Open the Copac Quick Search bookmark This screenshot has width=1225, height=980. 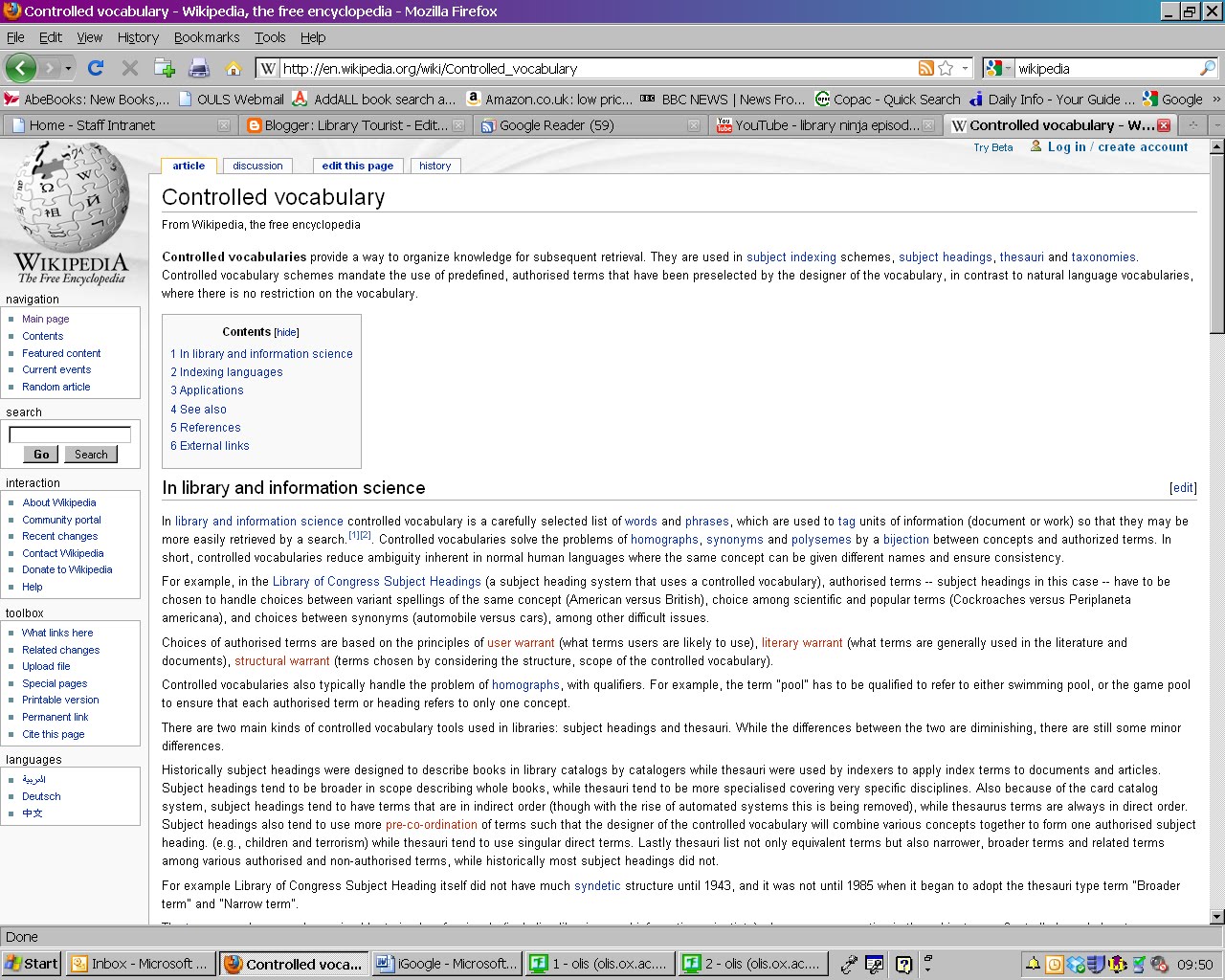[887, 99]
